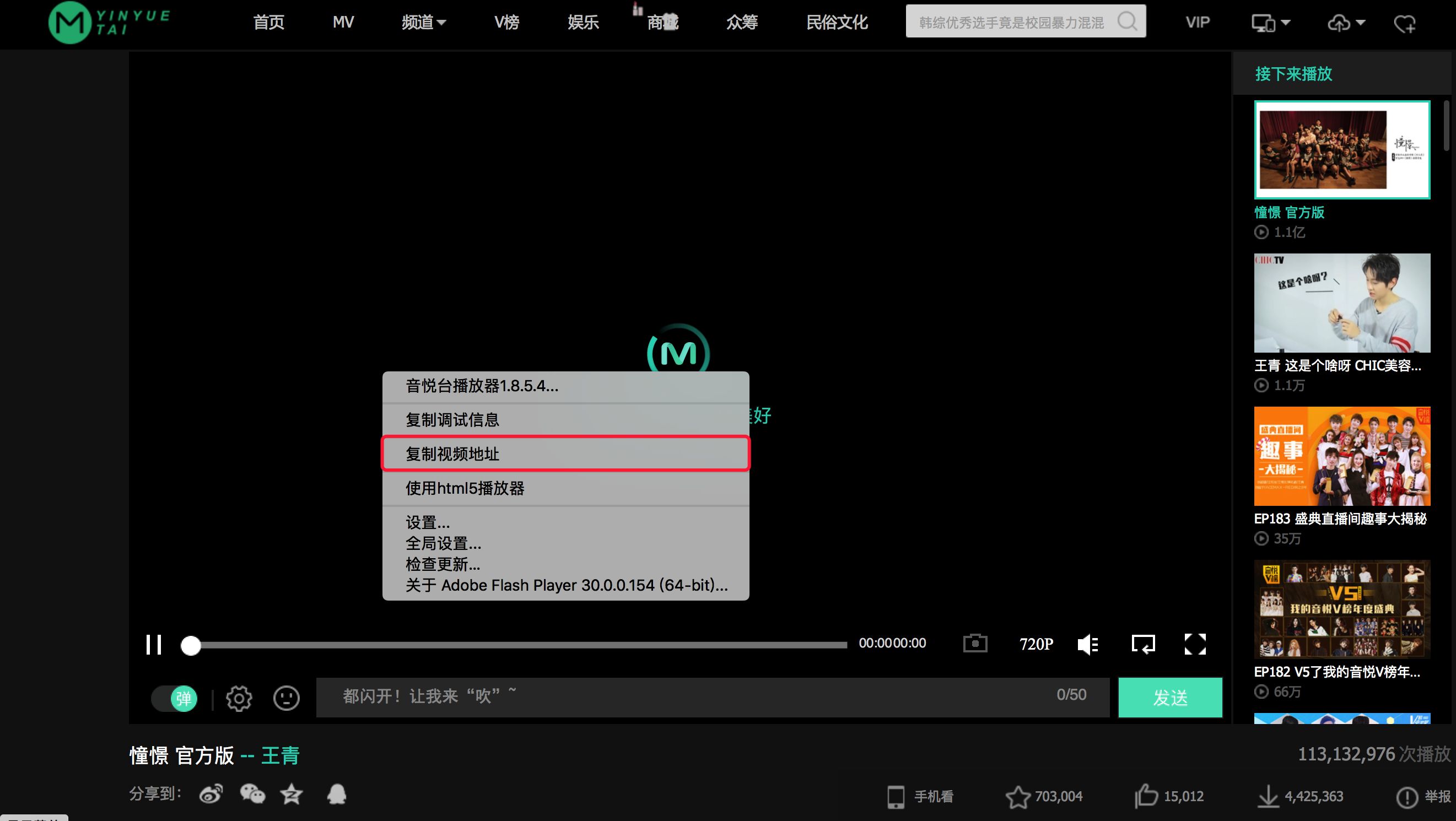The height and width of the screenshot is (821, 1456).
Task: Open the VIP page link
Action: pyautogui.click(x=1198, y=23)
